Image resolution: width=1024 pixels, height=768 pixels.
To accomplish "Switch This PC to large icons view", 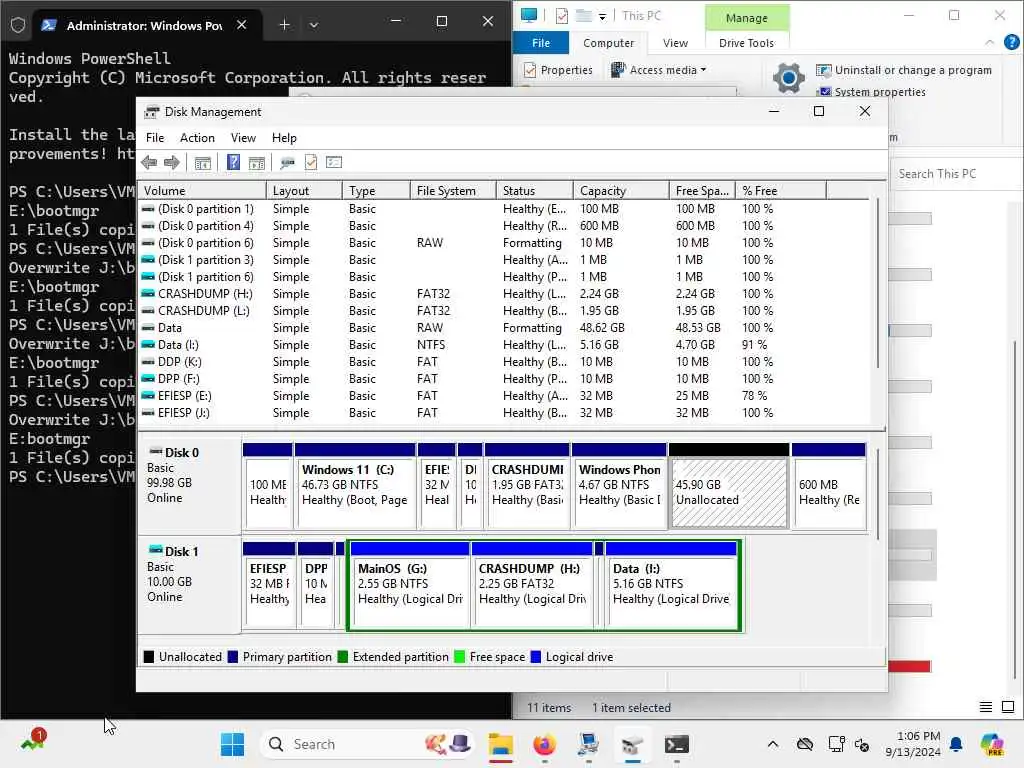I will [x=1008, y=707].
